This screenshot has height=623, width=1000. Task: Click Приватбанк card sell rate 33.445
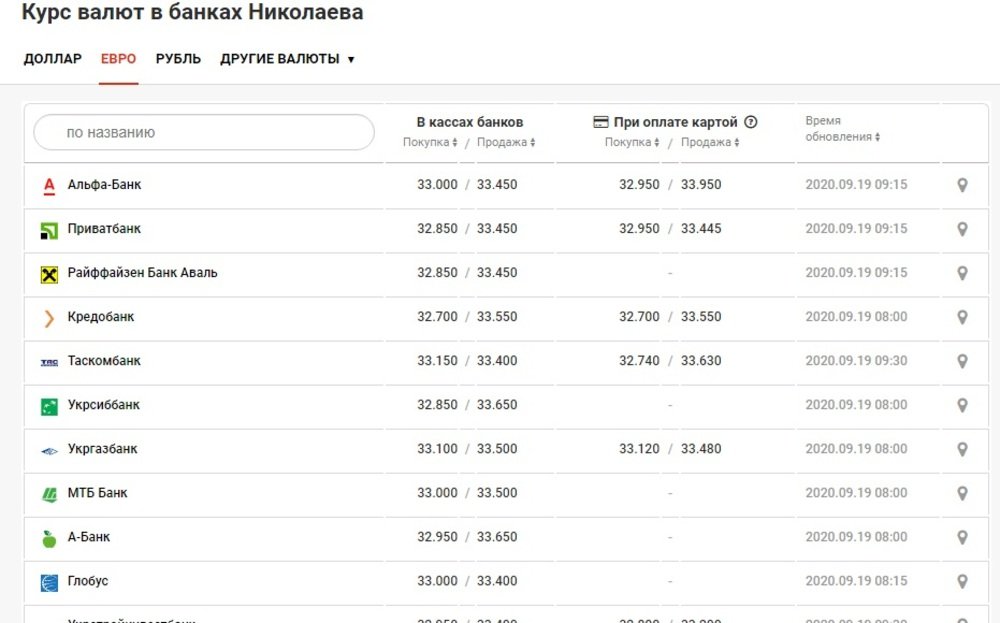[701, 228]
